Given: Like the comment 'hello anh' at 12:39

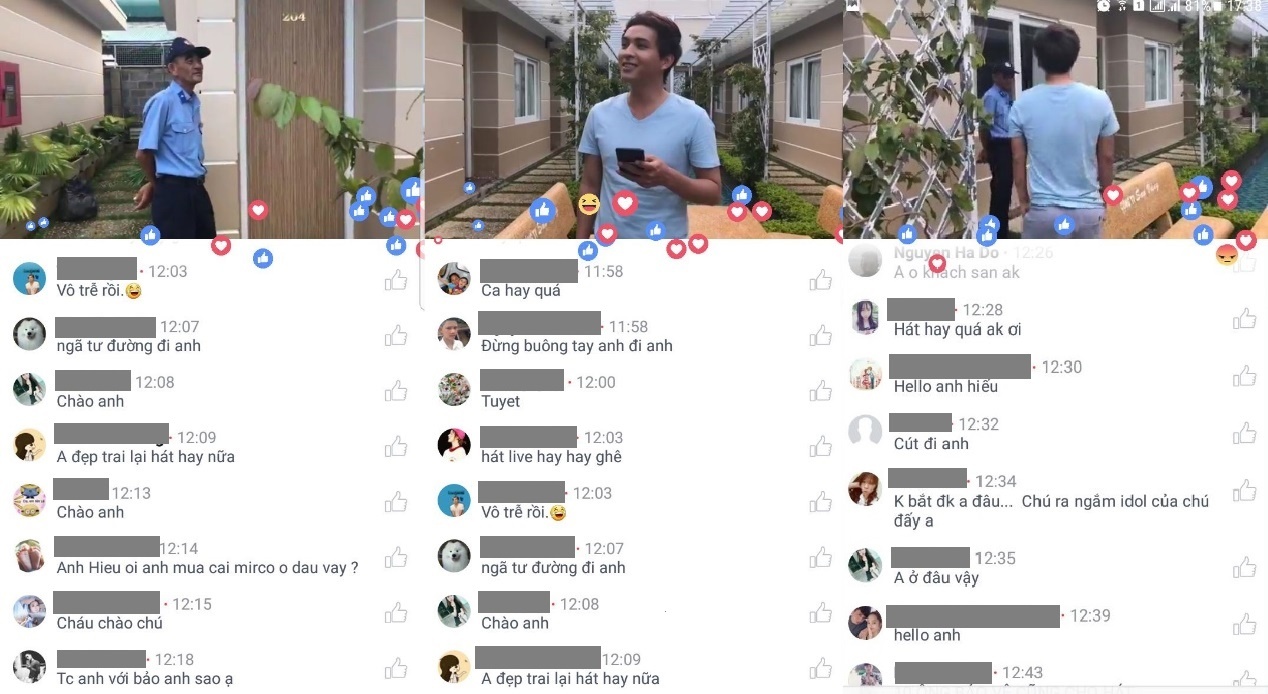Looking at the screenshot, I should click(1245, 624).
